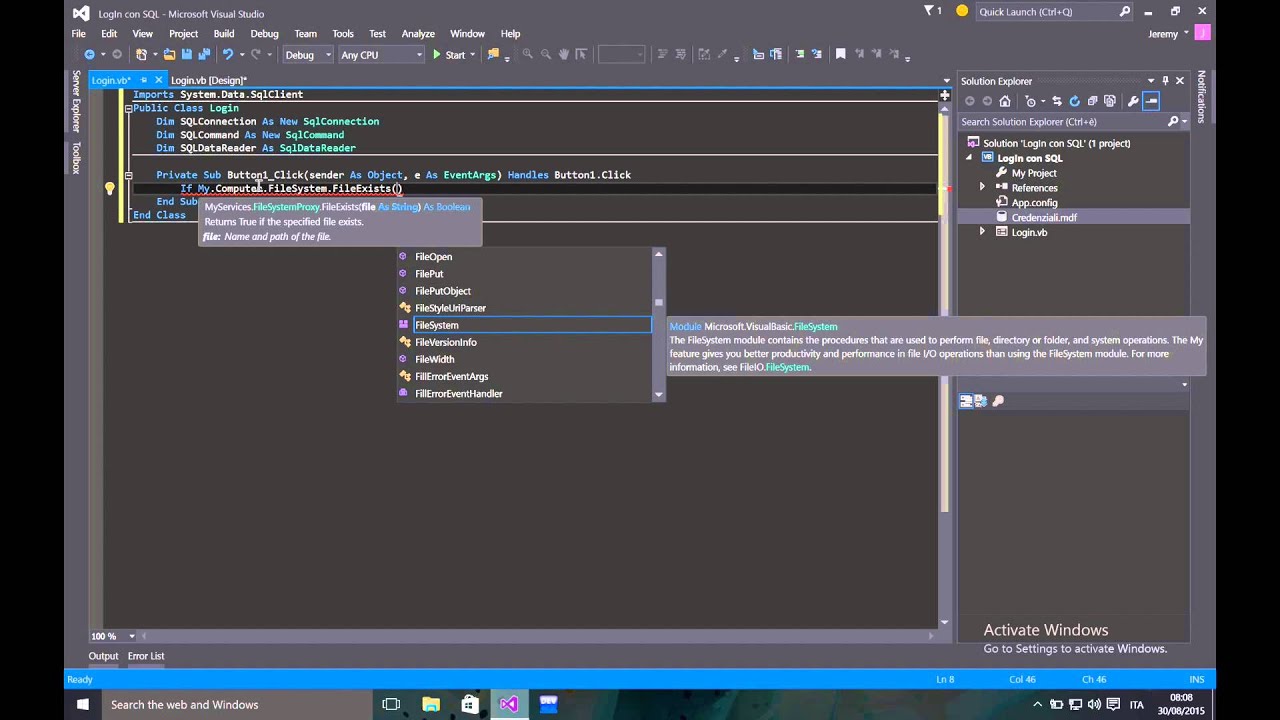
Task: Click the Show All Files icon
Action: click(x=1110, y=101)
